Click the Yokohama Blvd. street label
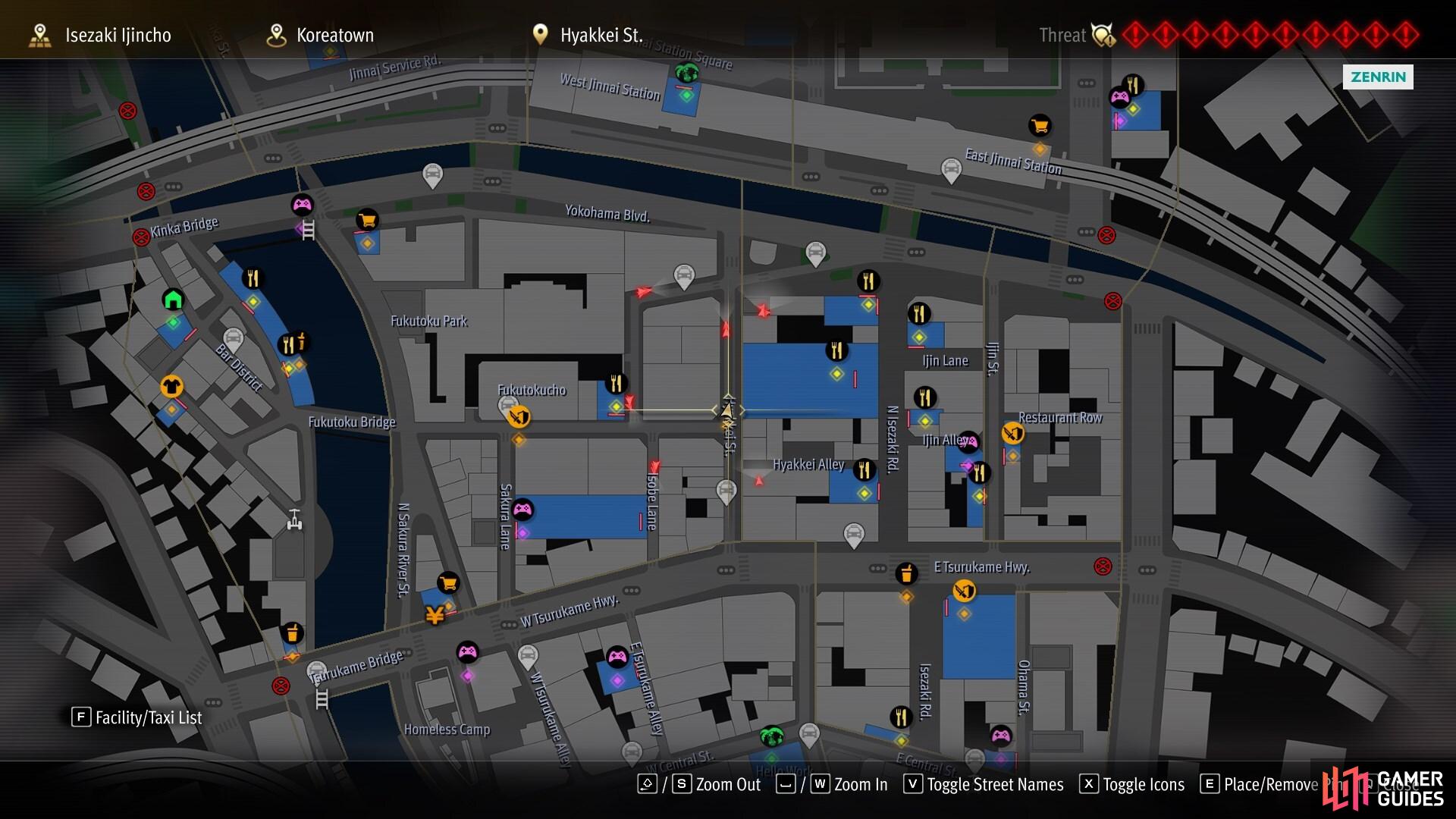The image size is (1456, 819). click(x=607, y=213)
